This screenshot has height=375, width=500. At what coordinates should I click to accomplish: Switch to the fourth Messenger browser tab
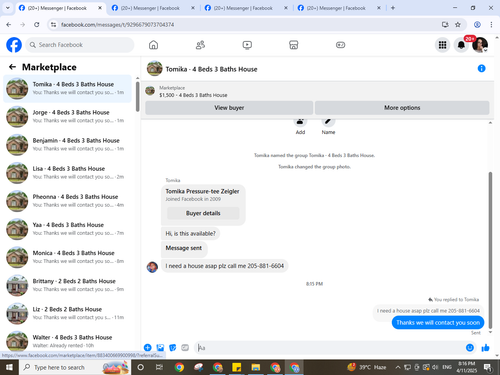click(x=339, y=8)
